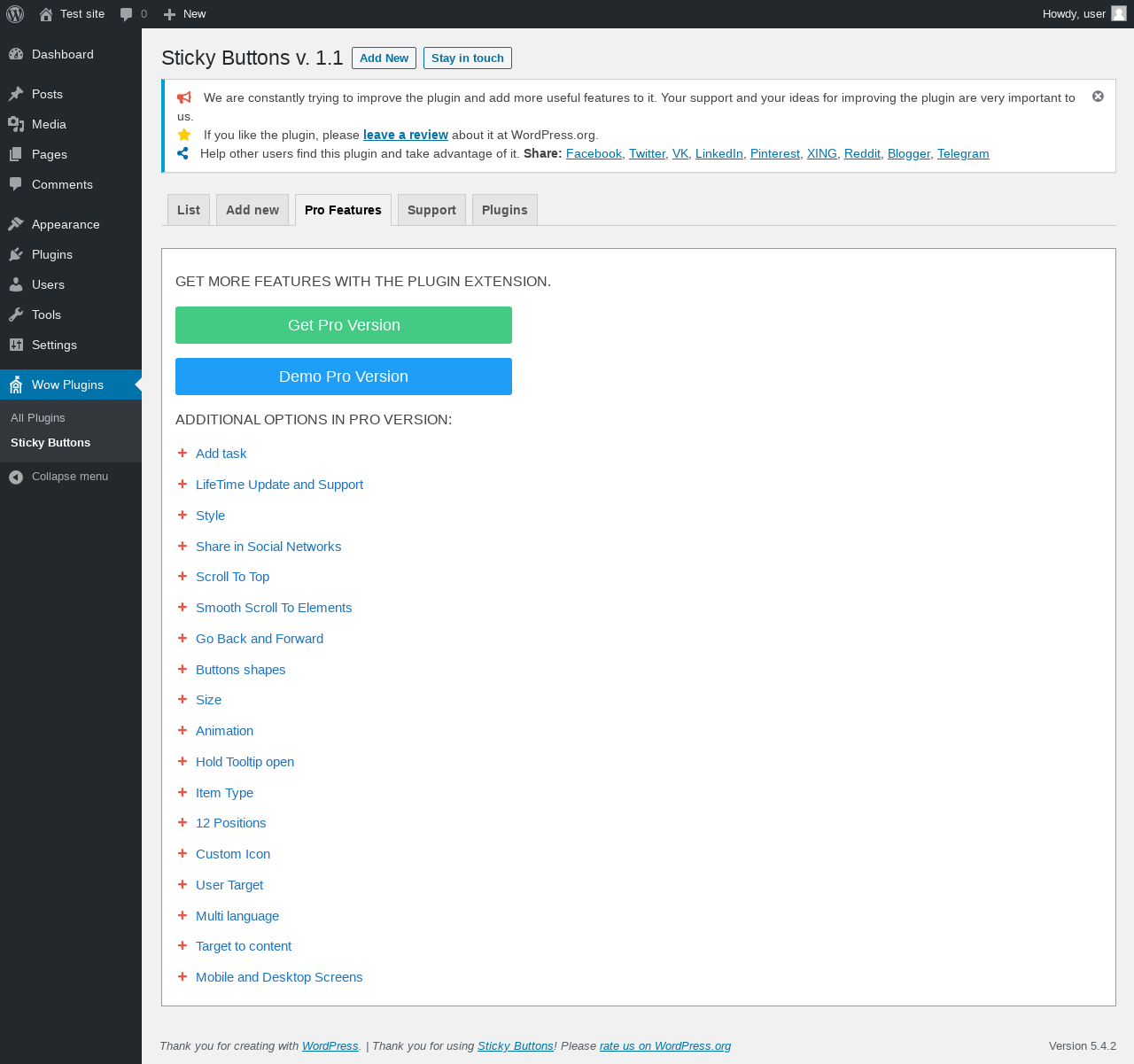
Task: Open the Test site home icon
Action: [46, 14]
